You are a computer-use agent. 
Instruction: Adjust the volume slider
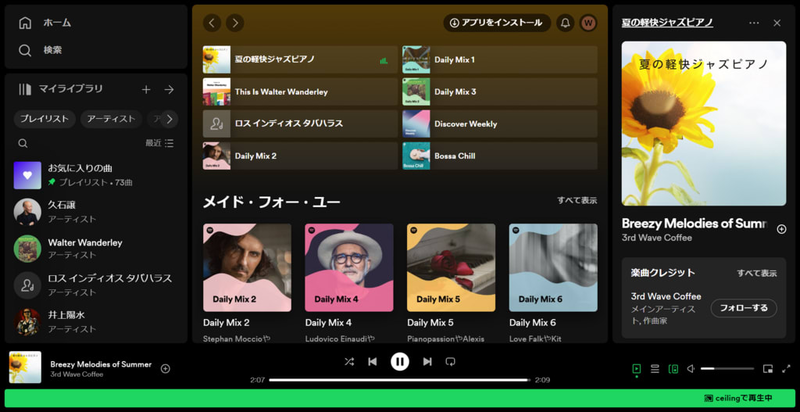(x=727, y=369)
